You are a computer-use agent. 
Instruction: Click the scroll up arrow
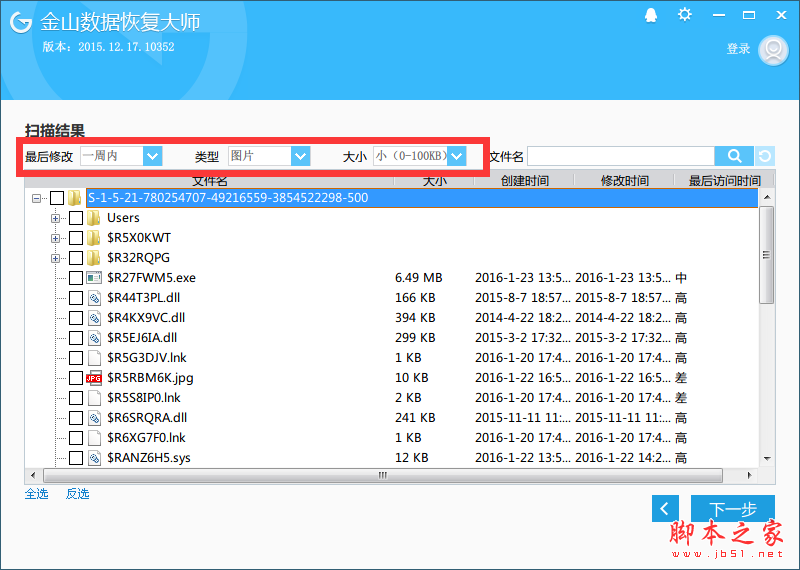(x=767, y=197)
